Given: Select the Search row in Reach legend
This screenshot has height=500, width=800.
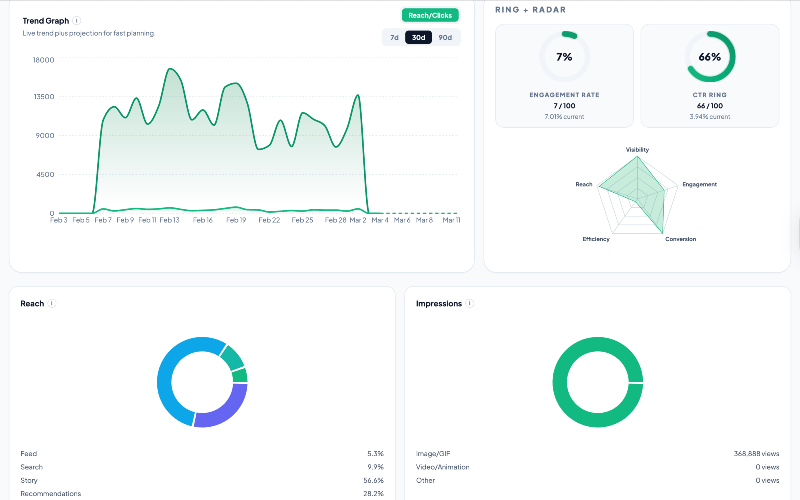Looking at the screenshot, I should (202, 467).
